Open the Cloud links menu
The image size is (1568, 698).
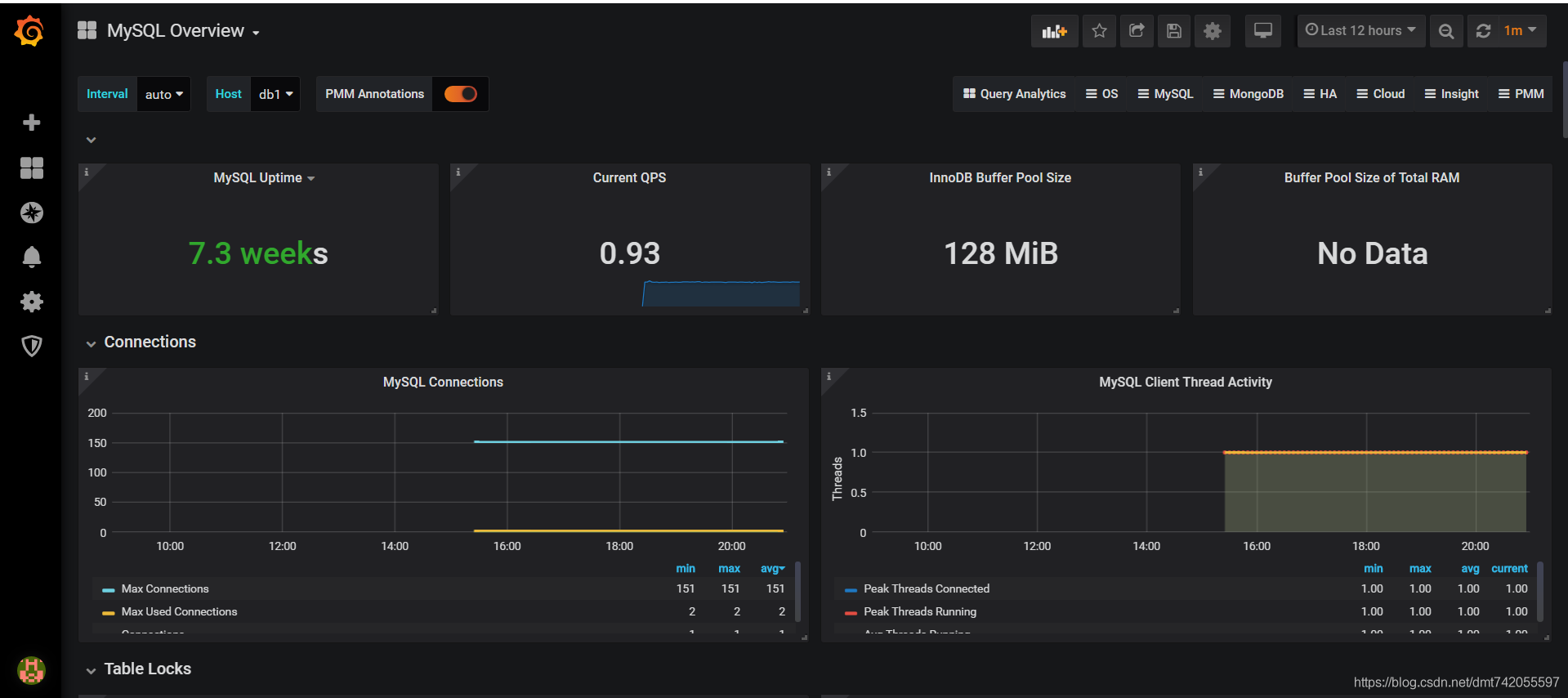coord(1381,94)
